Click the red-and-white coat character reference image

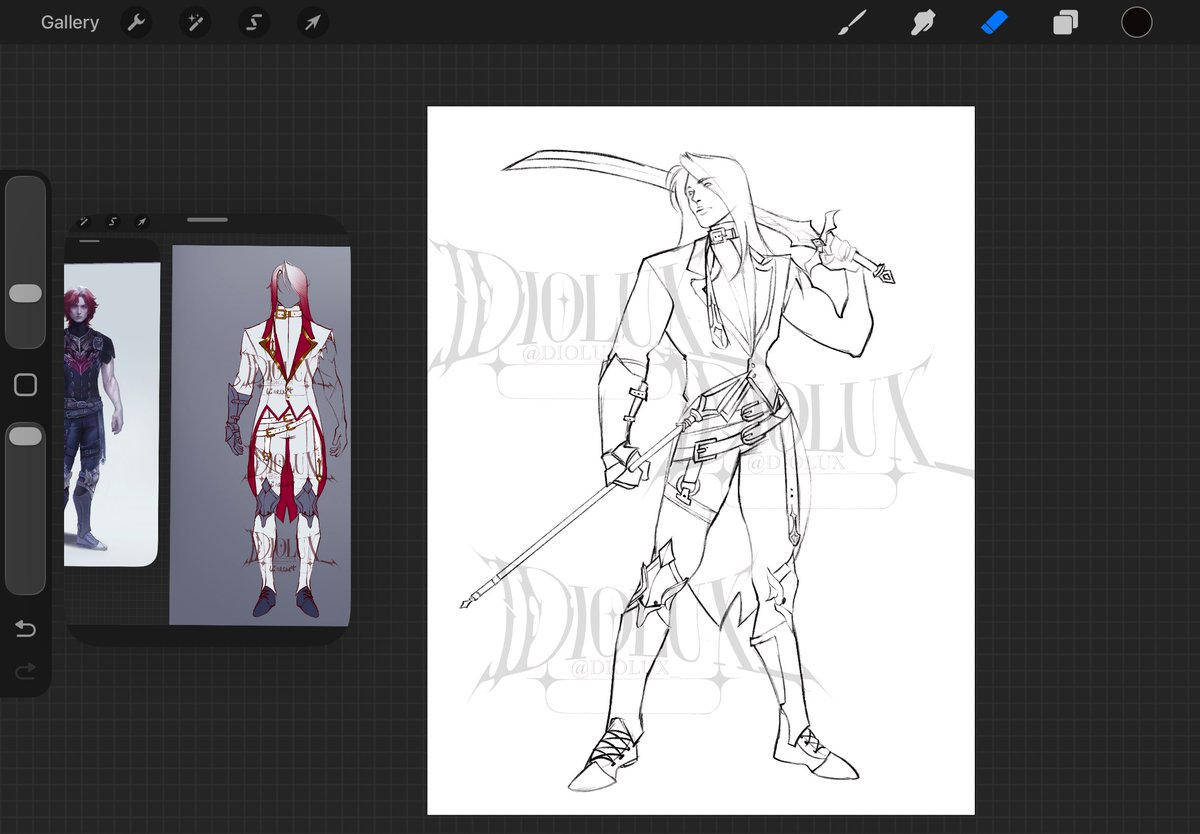pos(261,436)
